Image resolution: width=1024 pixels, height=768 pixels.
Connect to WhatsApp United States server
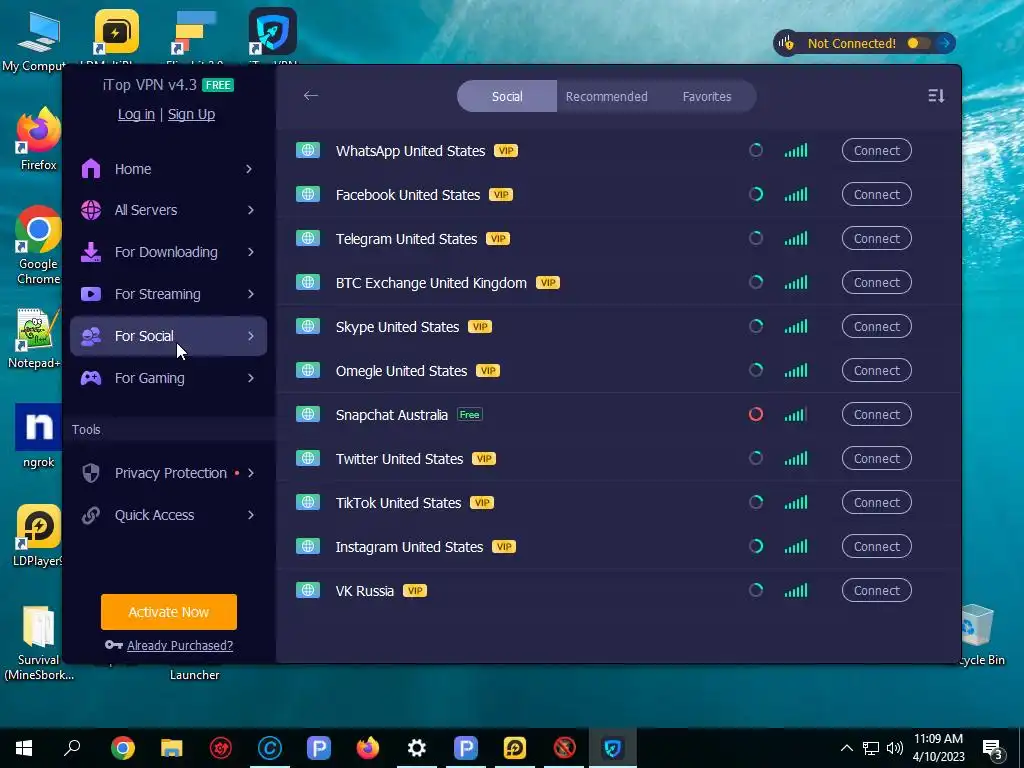click(x=876, y=150)
